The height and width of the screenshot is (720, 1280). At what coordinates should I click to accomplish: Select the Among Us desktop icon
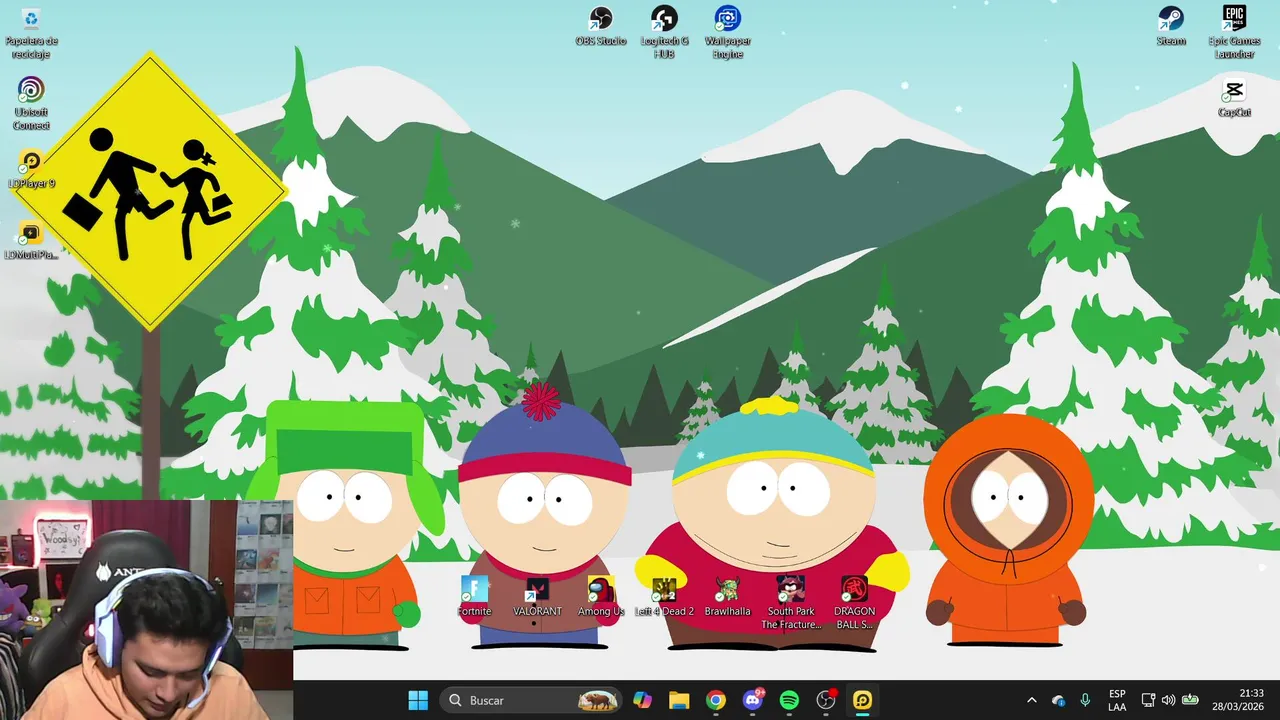pyautogui.click(x=600, y=597)
